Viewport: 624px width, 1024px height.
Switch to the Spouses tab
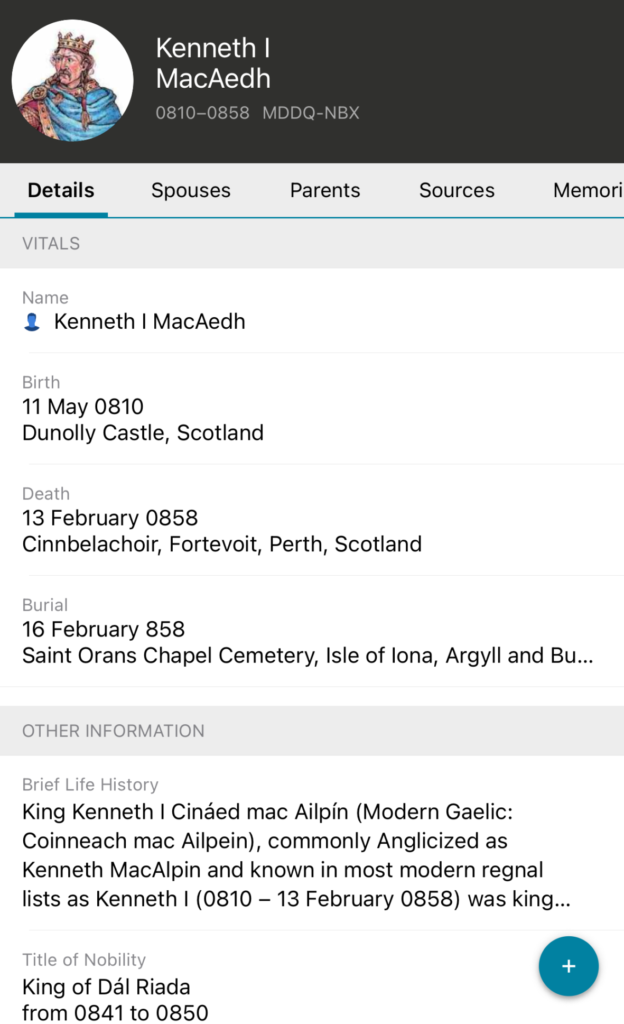click(x=191, y=190)
